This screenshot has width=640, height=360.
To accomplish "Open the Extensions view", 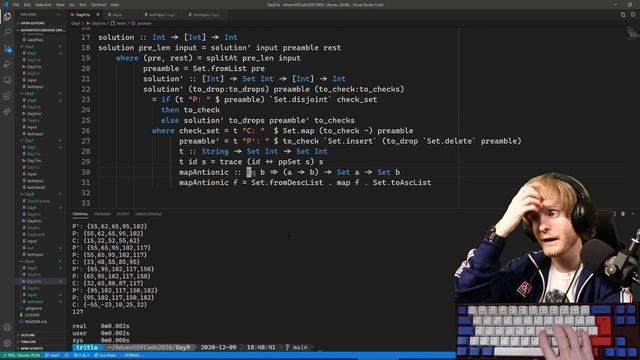I will click(7, 96).
